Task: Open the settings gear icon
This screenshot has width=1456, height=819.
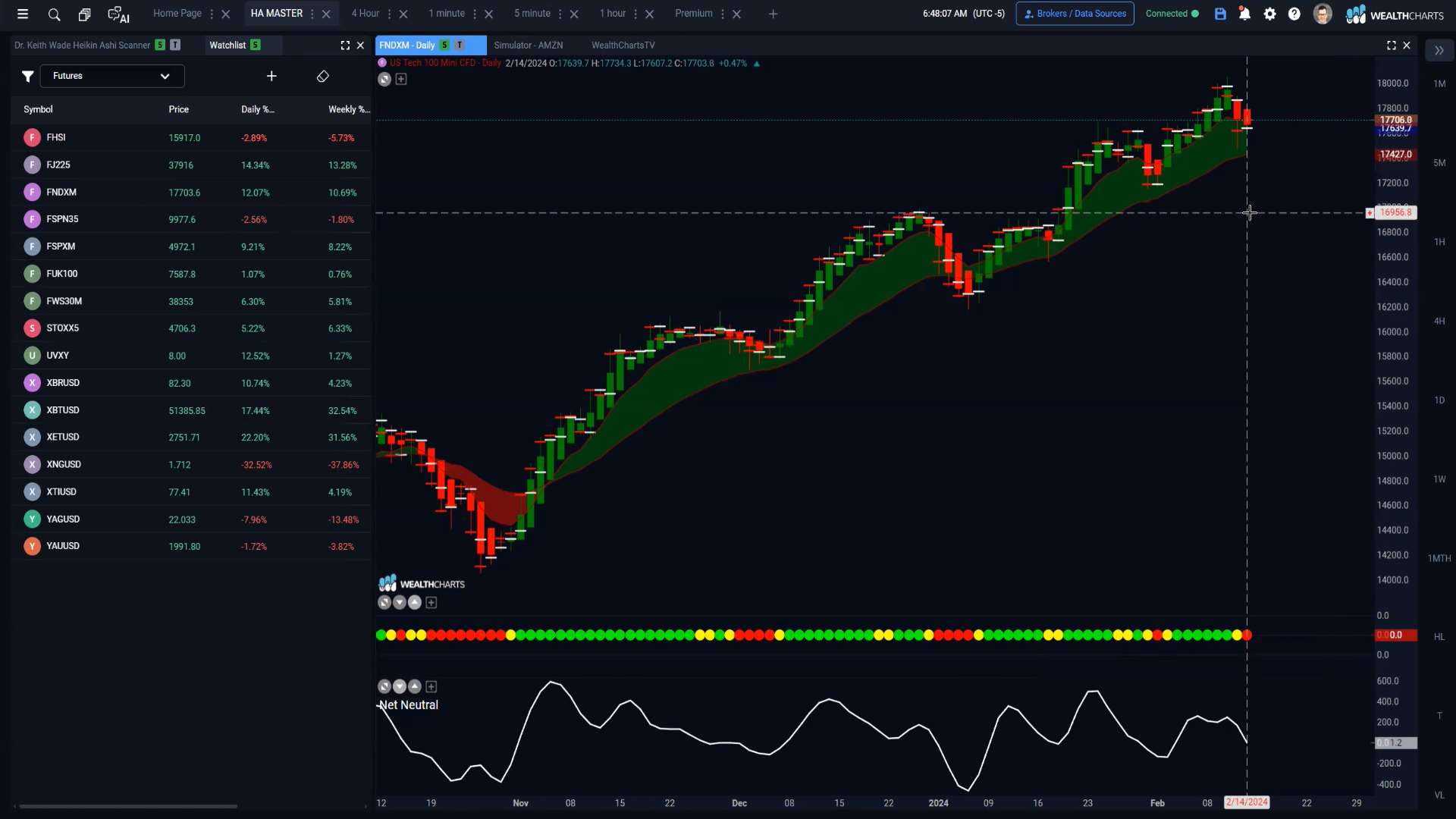Action: (1269, 14)
